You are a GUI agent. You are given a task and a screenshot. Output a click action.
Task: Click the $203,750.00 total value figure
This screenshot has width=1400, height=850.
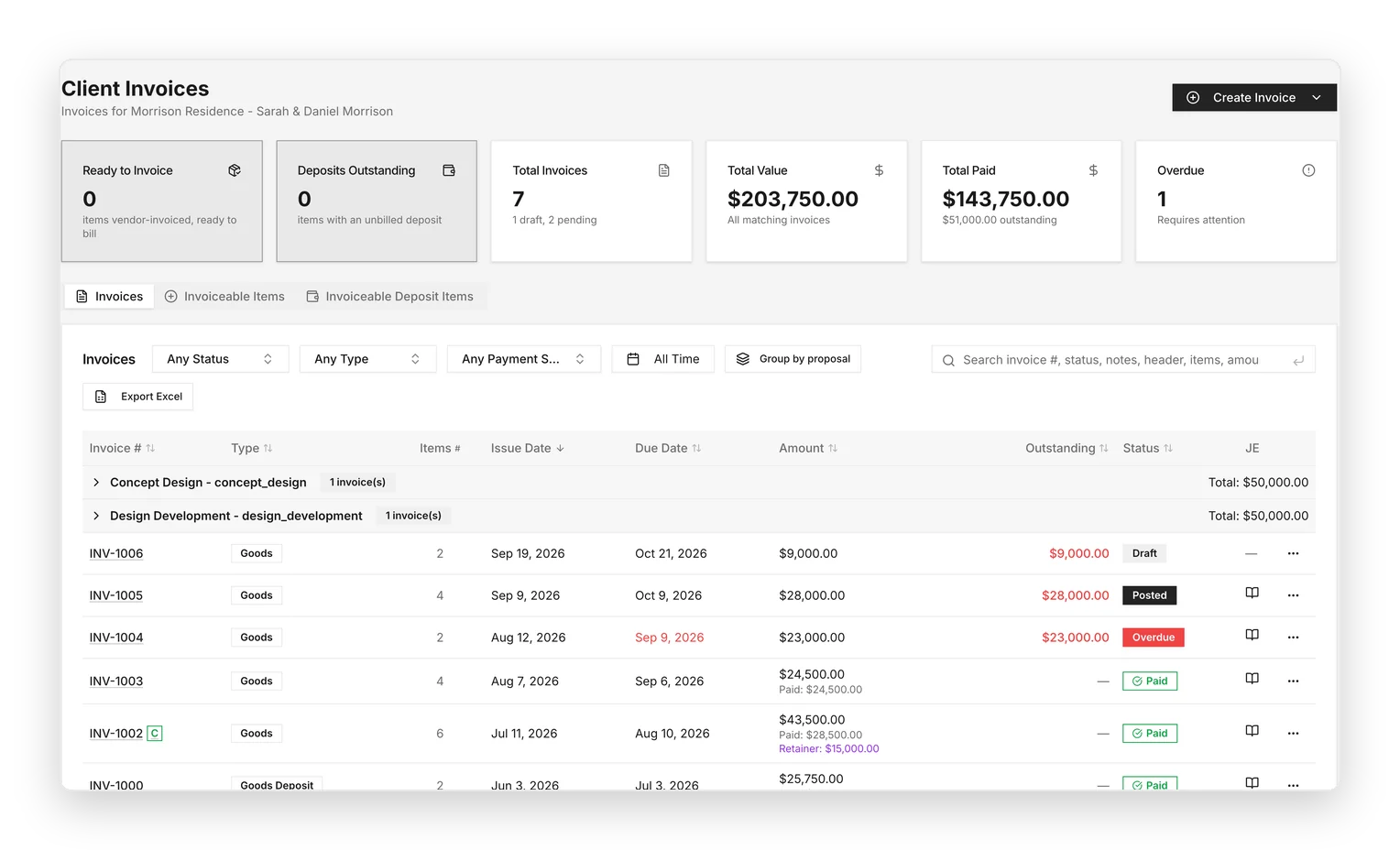tap(793, 199)
